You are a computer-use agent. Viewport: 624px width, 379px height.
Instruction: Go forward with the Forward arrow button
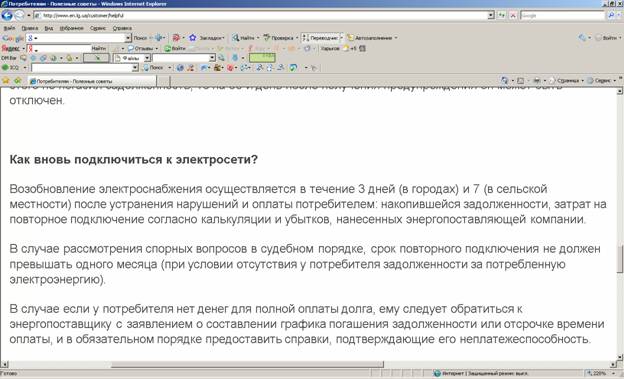coord(19,16)
